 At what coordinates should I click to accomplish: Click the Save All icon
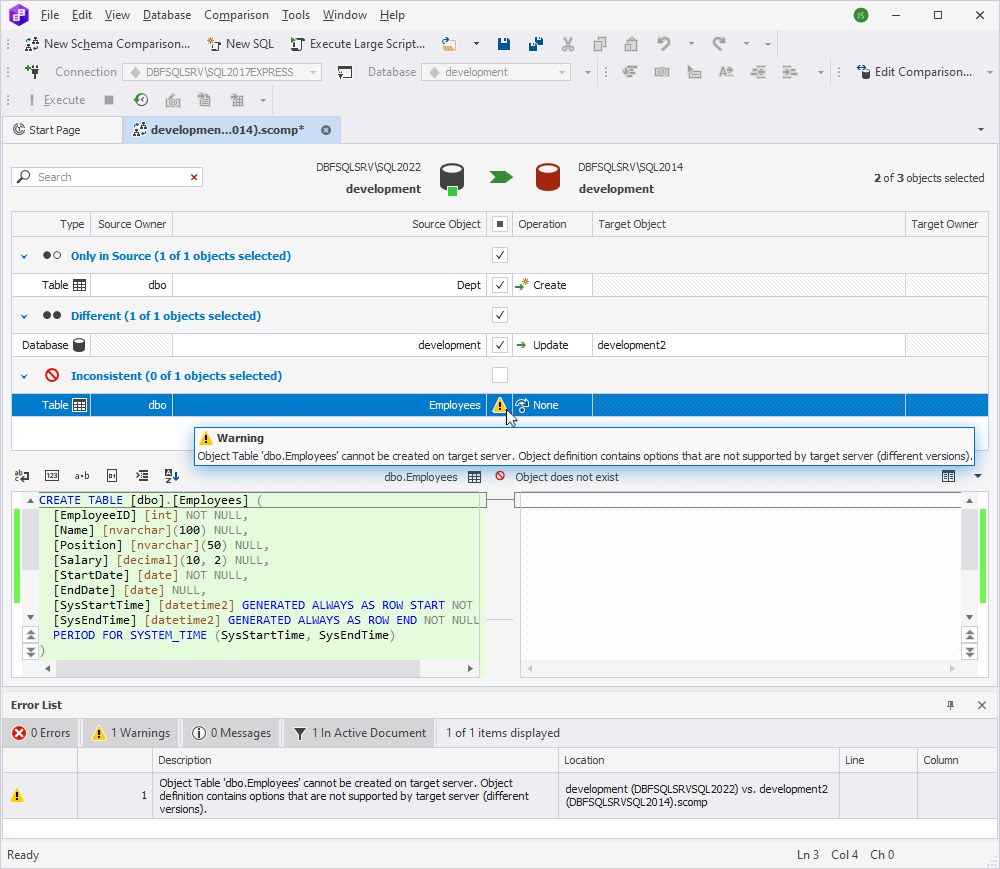pos(536,44)
